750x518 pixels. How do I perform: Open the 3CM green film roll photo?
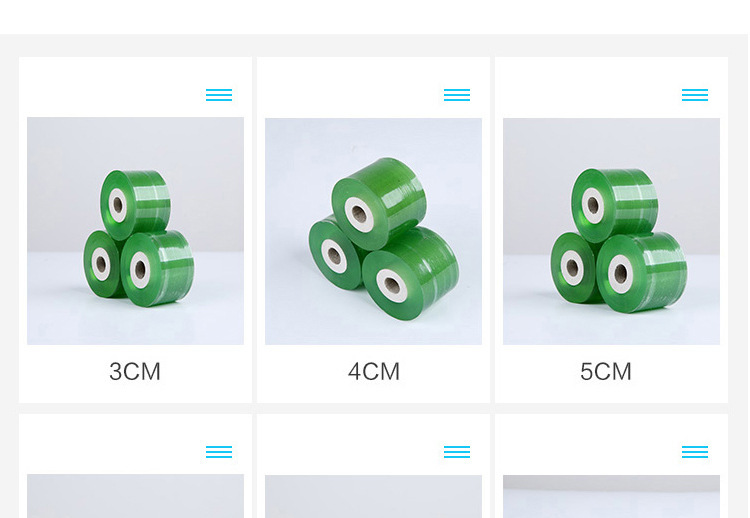(135, 231)
